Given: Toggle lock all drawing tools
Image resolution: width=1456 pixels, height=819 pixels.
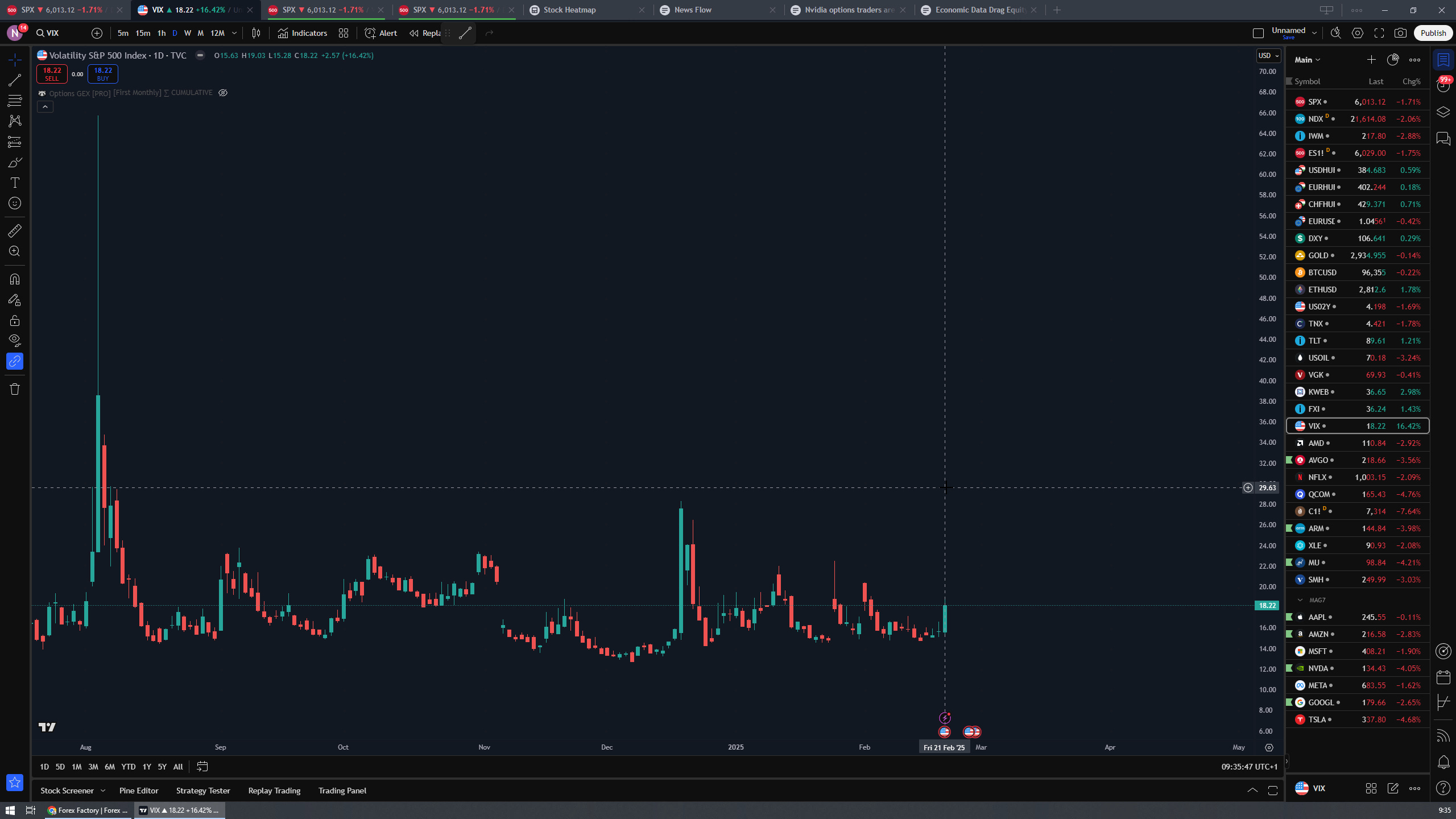Looking at the screenshot, I should 15,320.
